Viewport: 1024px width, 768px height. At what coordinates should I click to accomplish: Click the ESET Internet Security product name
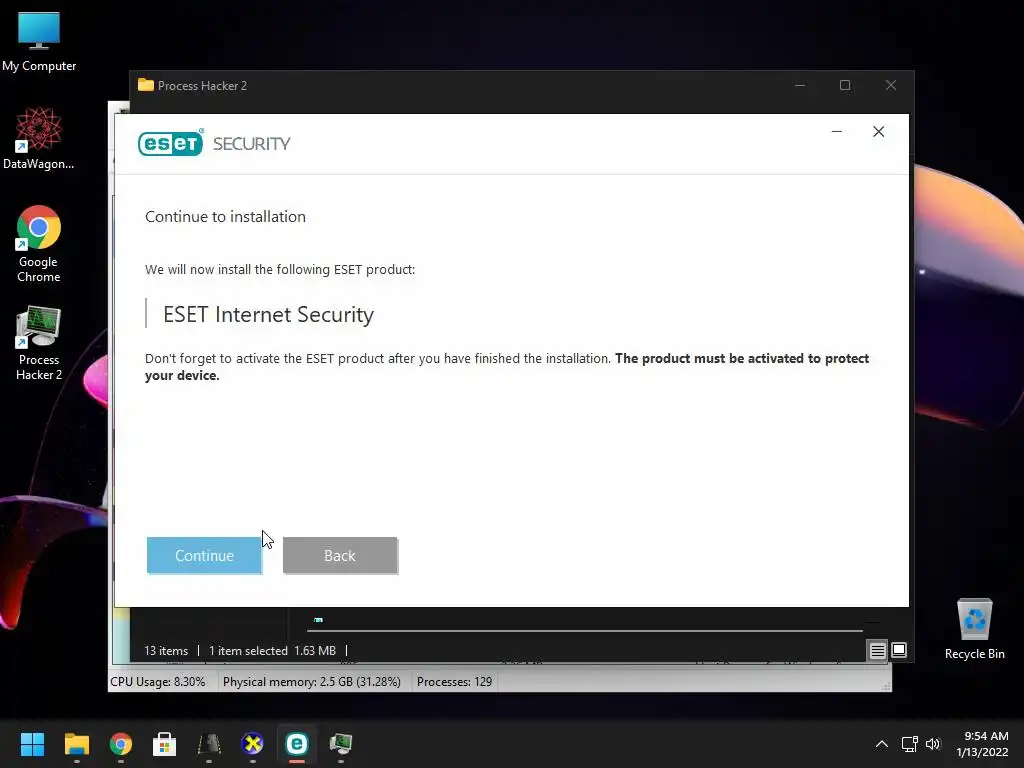[268, 314]
